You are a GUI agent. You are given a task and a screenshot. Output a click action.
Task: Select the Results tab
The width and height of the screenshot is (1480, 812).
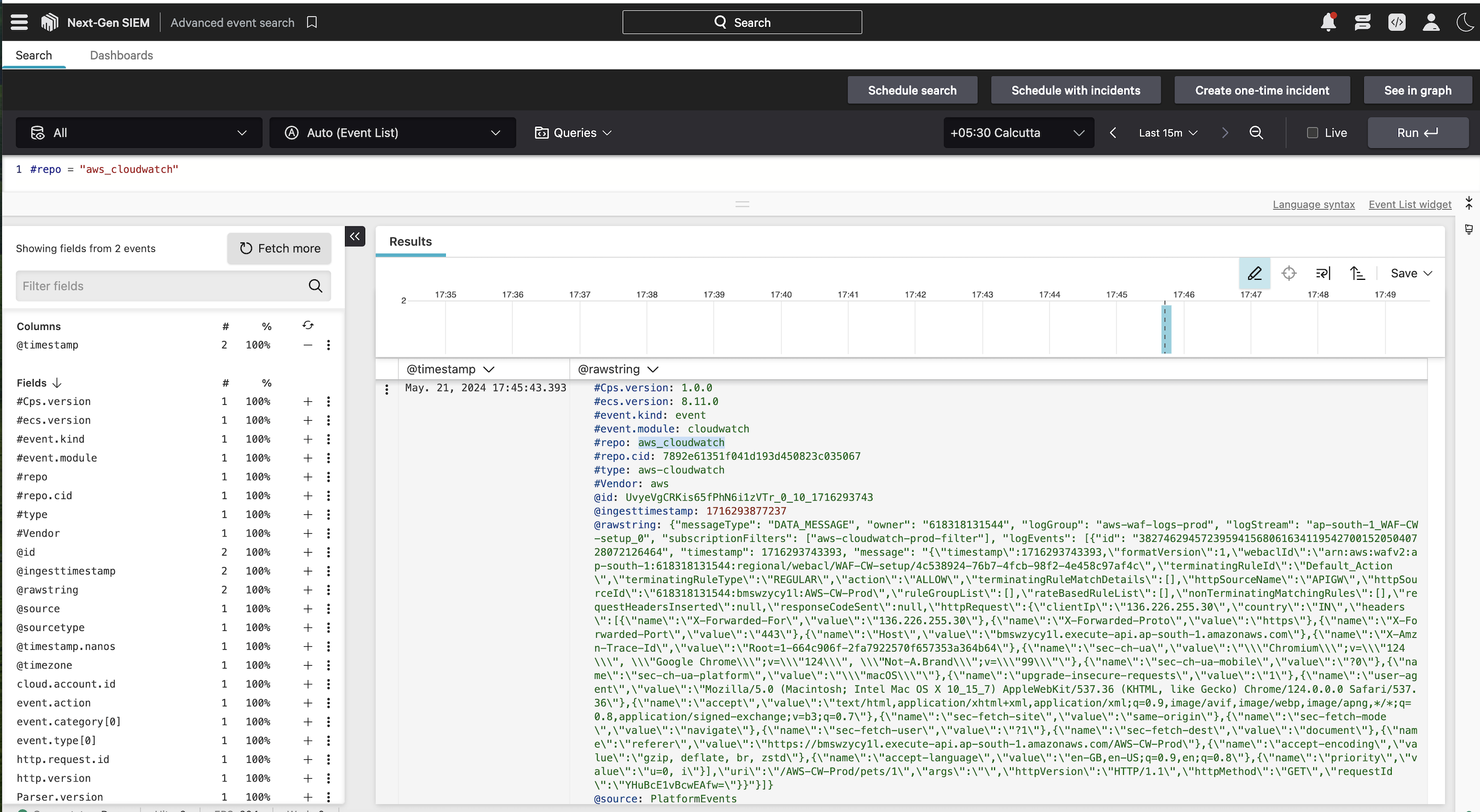click(410, 242)
